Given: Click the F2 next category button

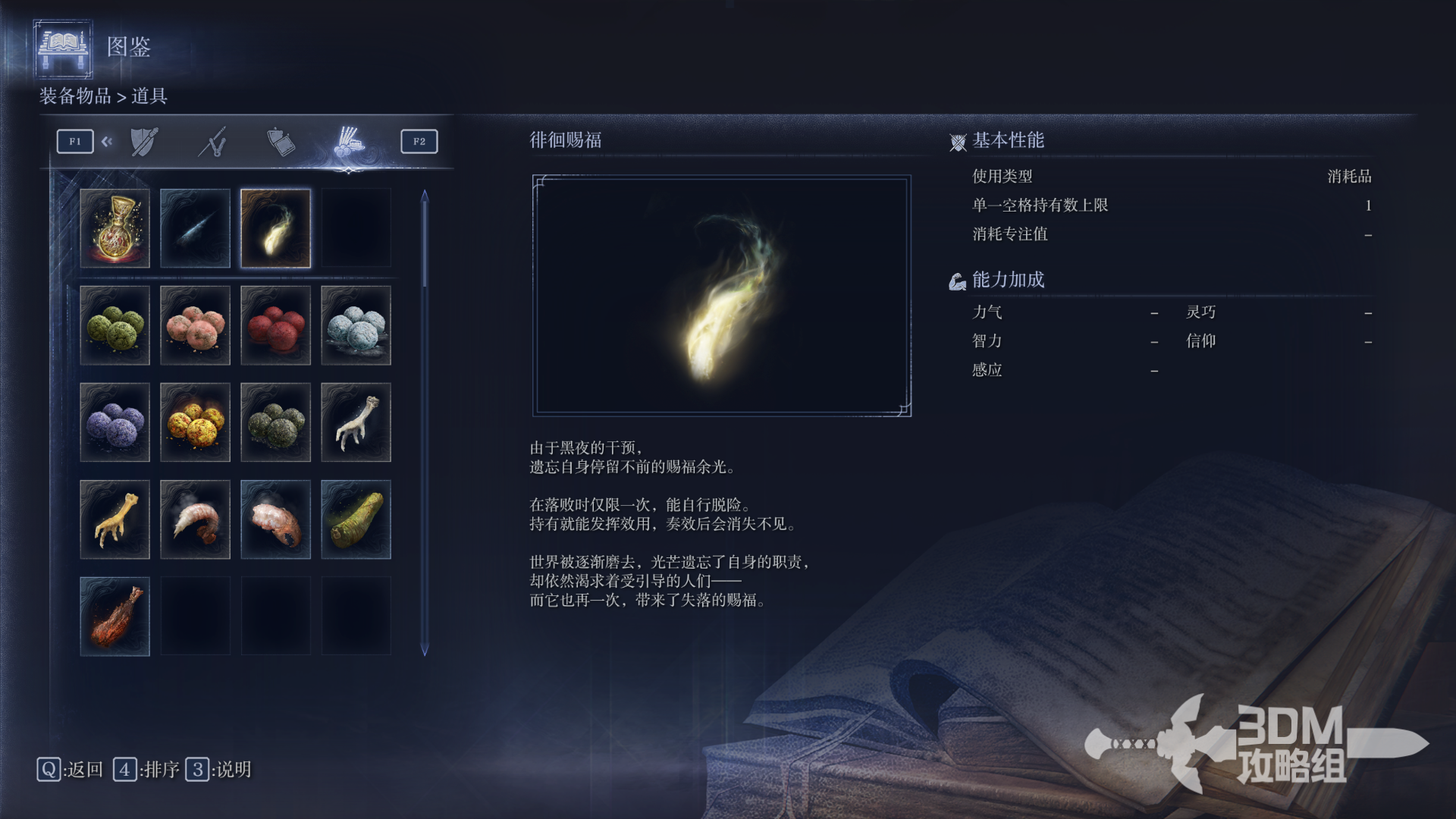Looking at the screenshot, I should 419,141.
